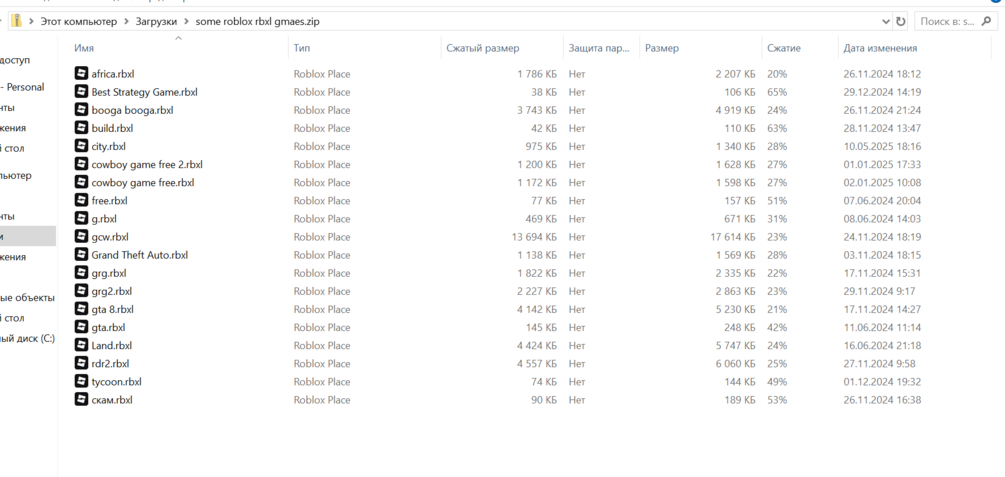Click the grg.rbxl file icon
Screen dimensions: 1005x477
tap(81, 272)
